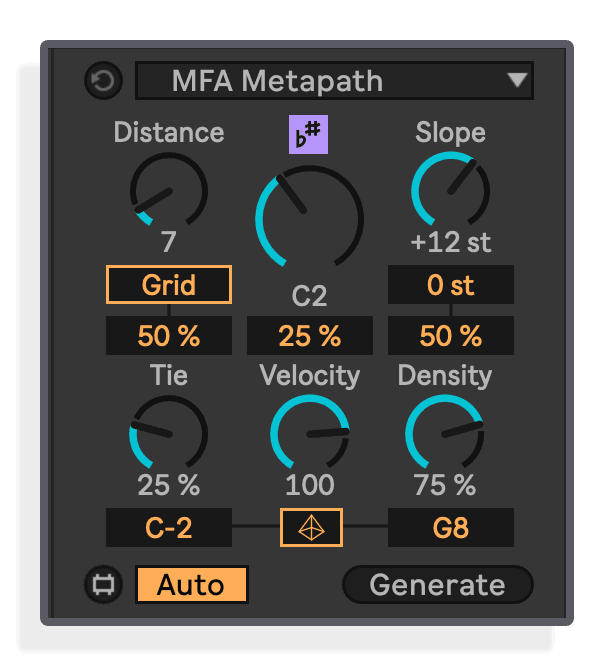Adjust the Distance knob
Viewport: 614px width, 666px height.
(169, 191)
